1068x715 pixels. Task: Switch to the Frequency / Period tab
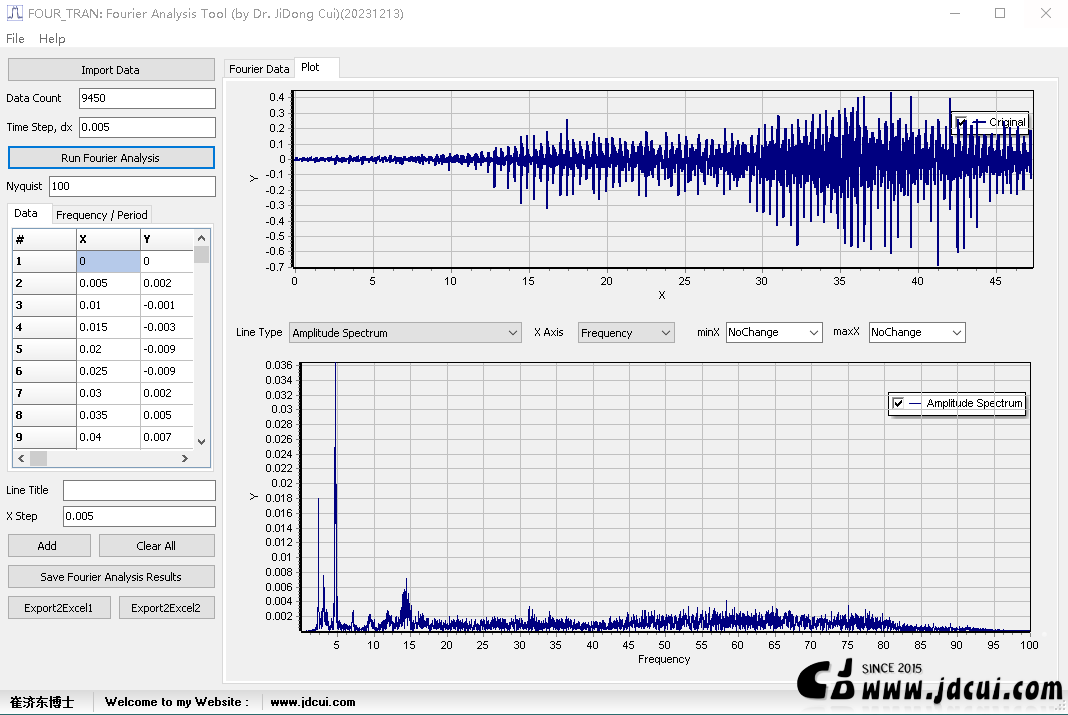point(101,215)
